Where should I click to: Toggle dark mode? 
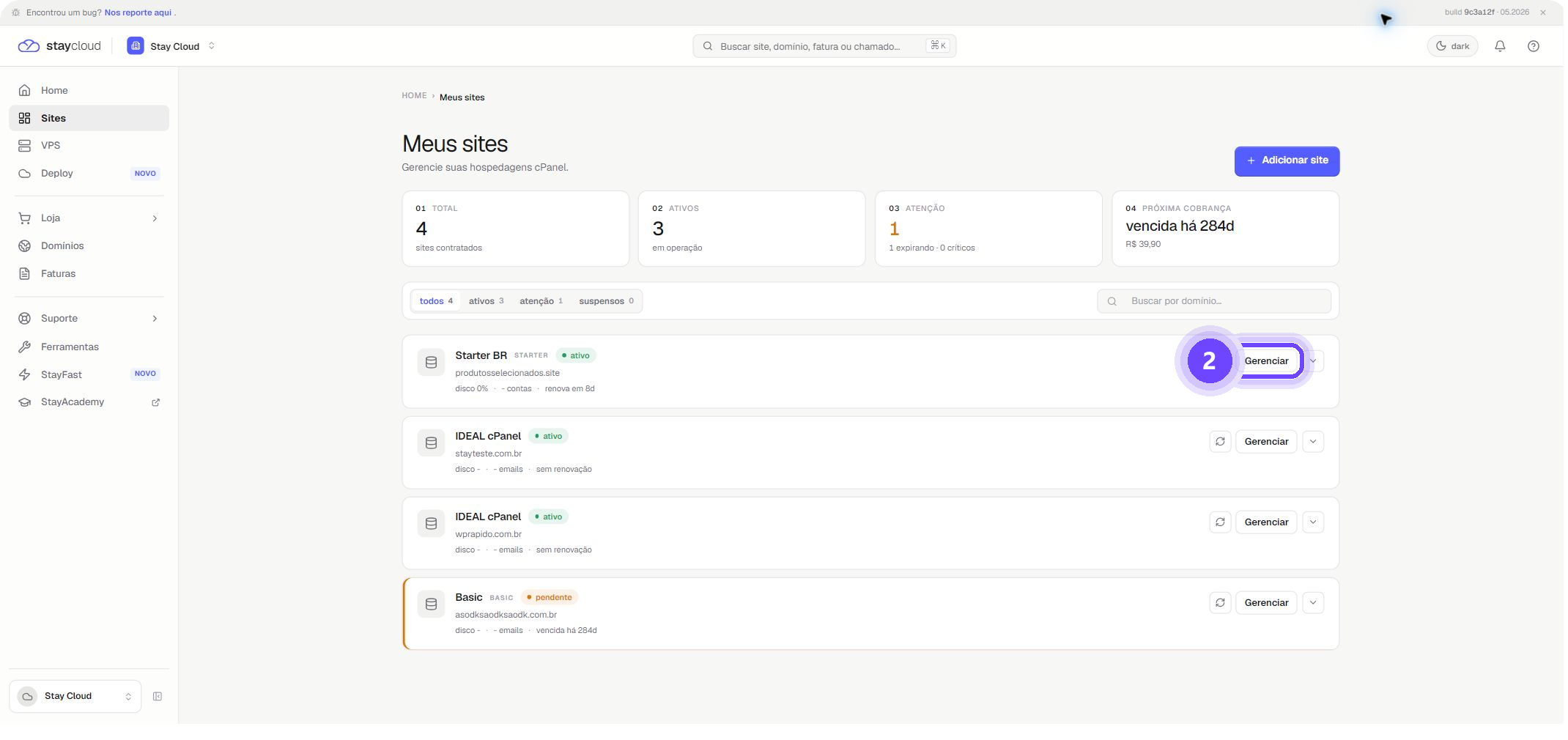1452,46
